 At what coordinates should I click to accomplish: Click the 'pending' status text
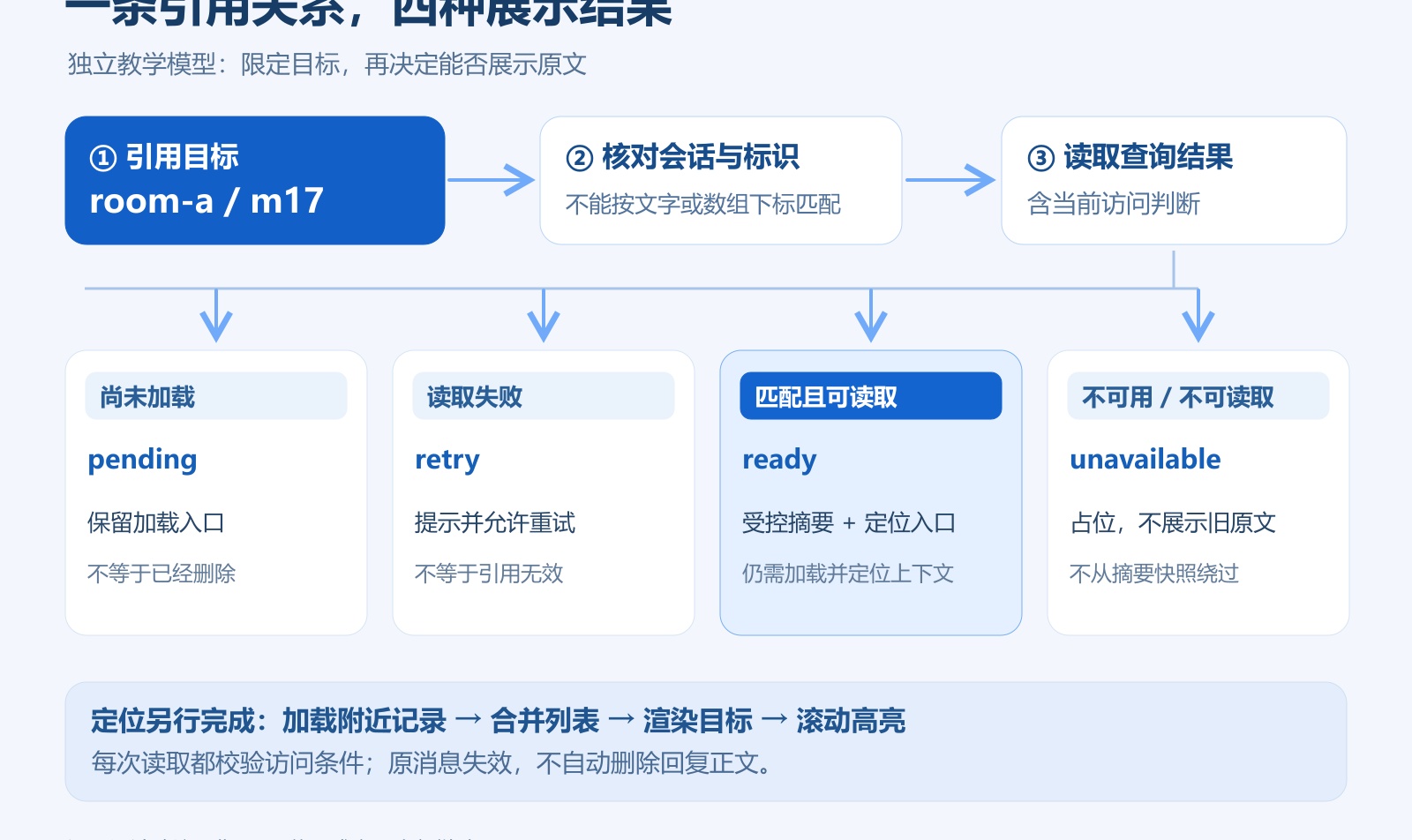coord(142,460)
